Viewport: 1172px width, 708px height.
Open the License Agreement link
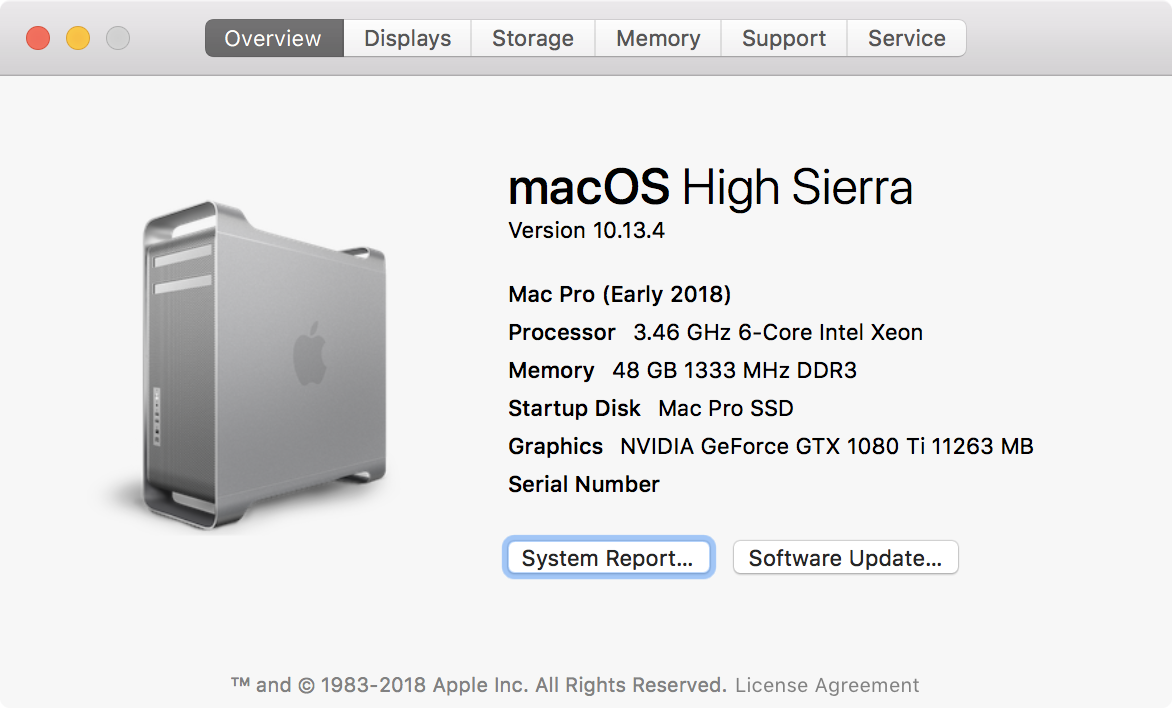click(x=827, y=686)
